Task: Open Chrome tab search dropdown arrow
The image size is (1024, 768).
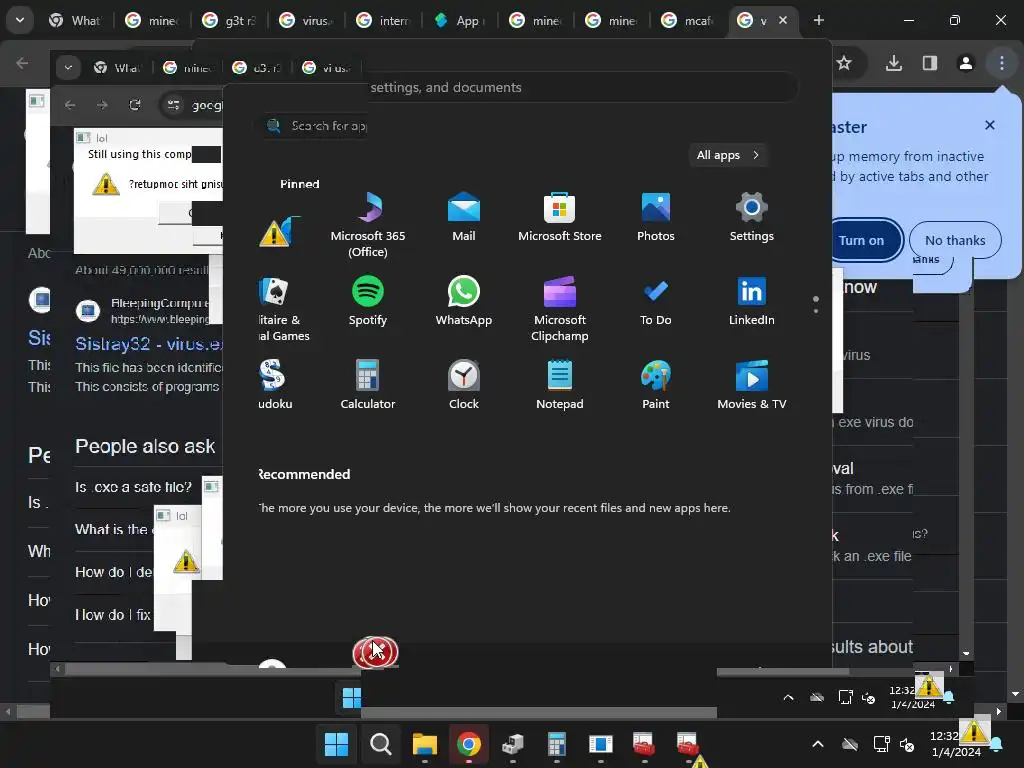Action: (20, 20)
